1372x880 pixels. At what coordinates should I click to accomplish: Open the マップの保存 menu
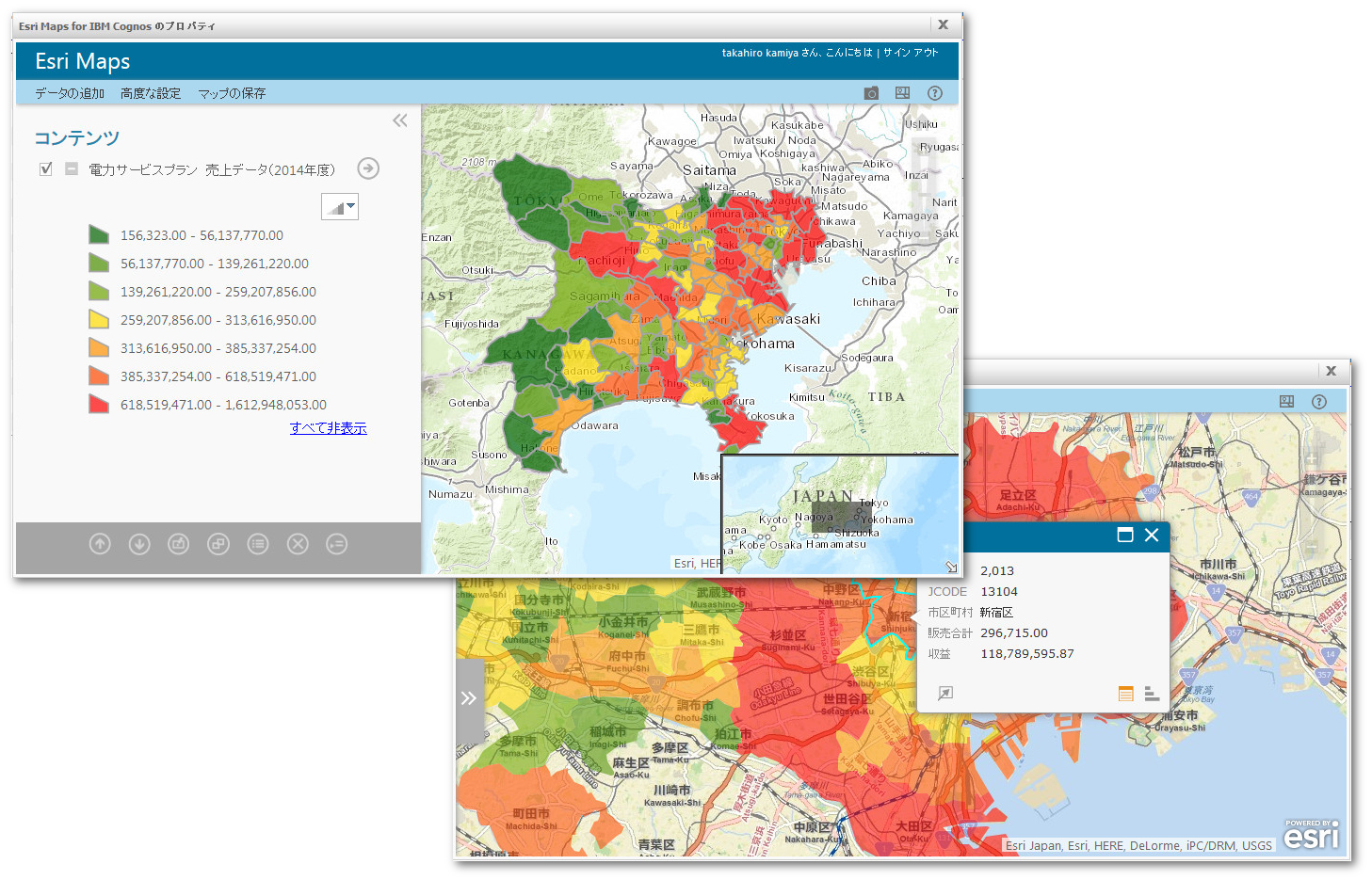point(232,93)
